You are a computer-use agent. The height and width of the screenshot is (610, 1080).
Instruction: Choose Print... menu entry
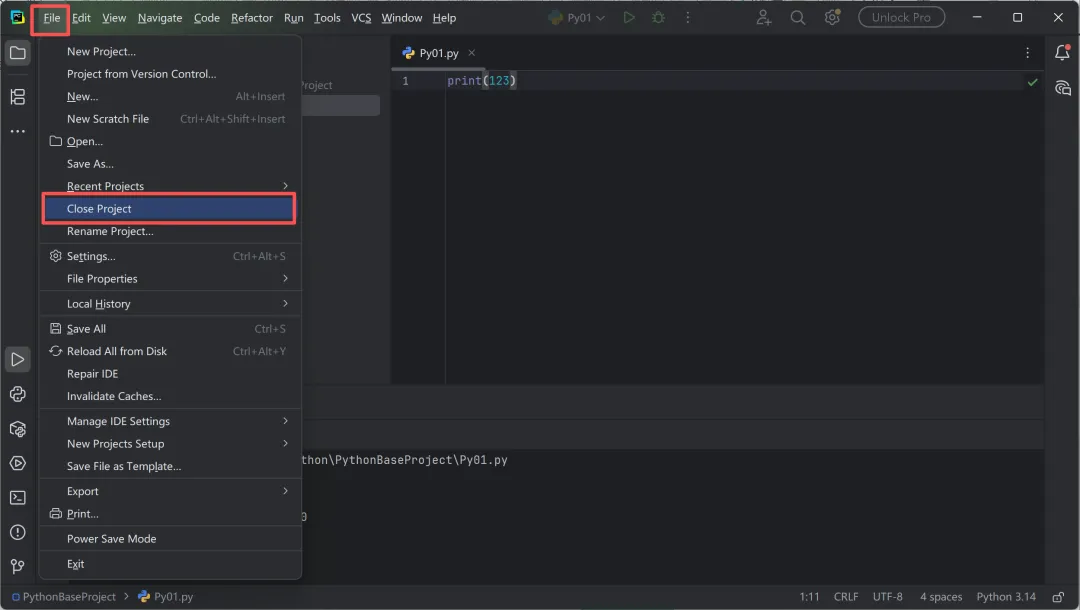pyautogui.click(x=170, y=514)
